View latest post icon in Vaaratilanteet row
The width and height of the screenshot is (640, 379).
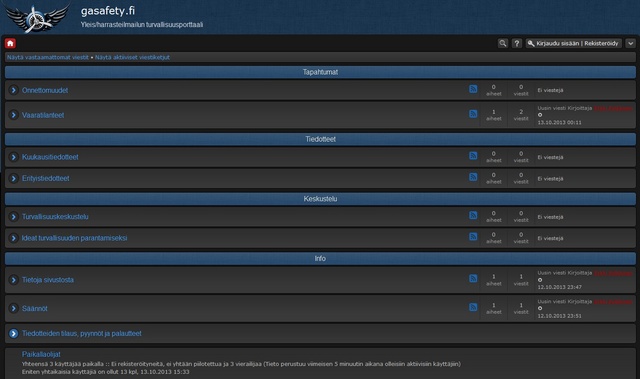coord(540,115)
